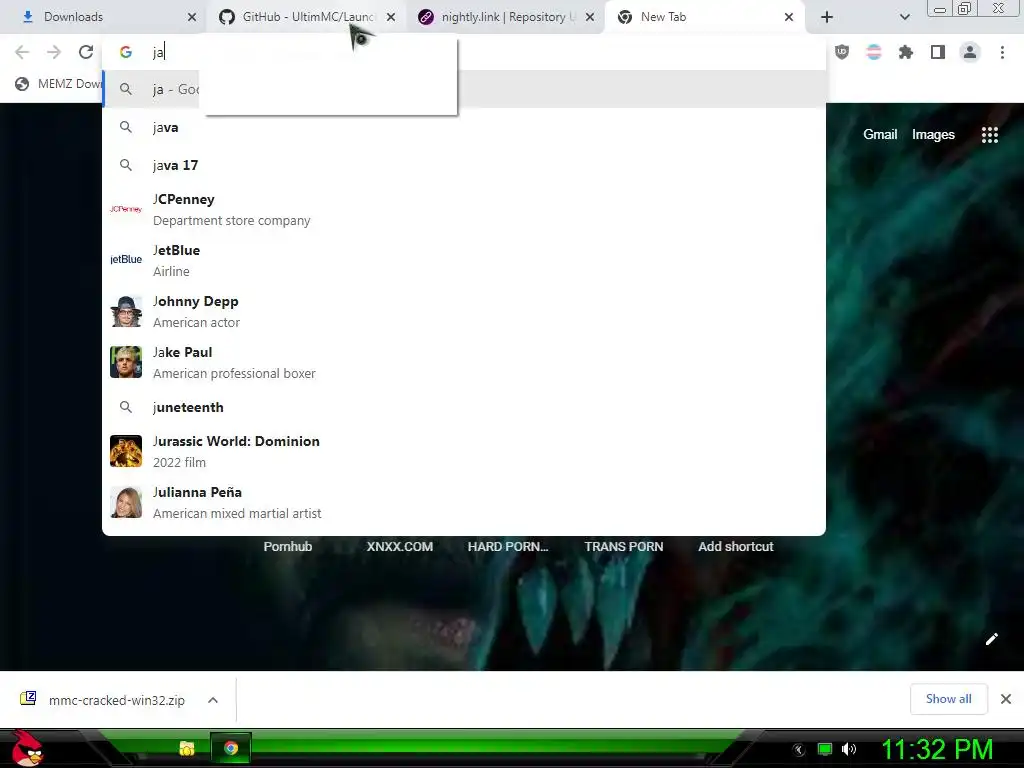1024x768 pixels.
Task: Expand mmc-cracked-win32.zip download options
Action: tap(213, 700)
